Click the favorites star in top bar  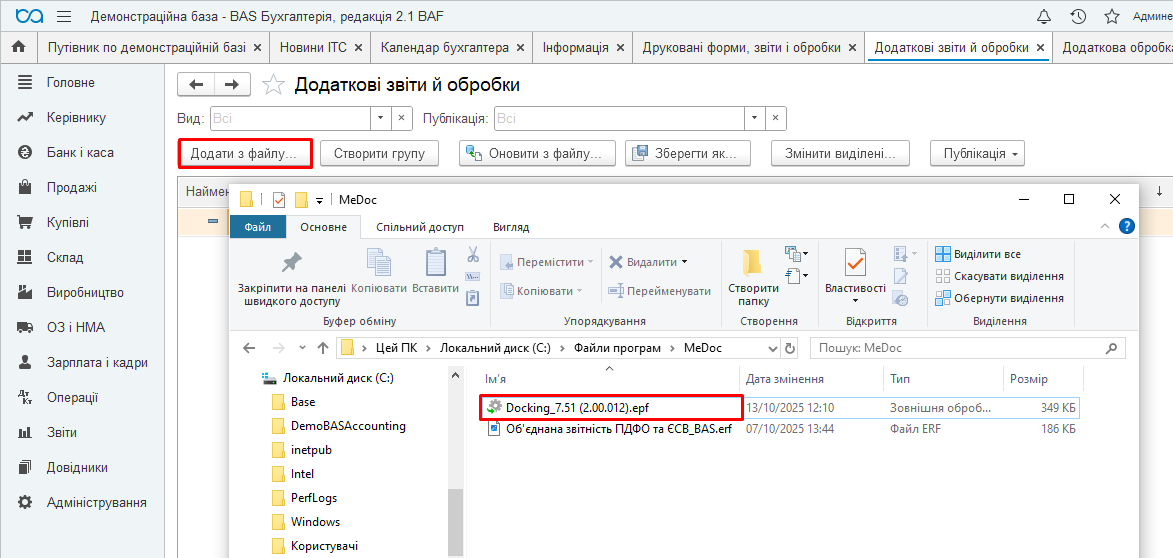[x=1111, y=17]
